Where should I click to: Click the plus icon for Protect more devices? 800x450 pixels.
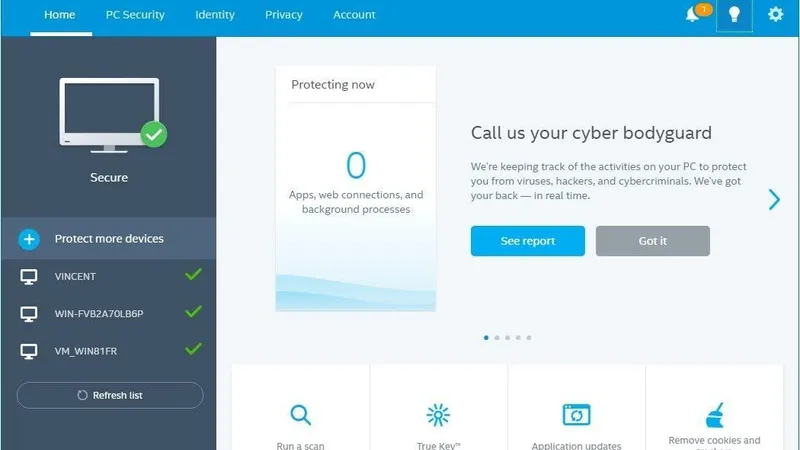[x=29, y=239]
